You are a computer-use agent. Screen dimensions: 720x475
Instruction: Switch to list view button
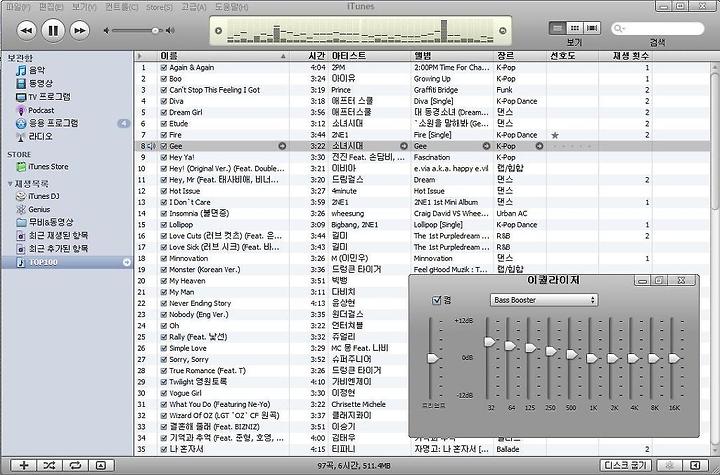[557, 28]
